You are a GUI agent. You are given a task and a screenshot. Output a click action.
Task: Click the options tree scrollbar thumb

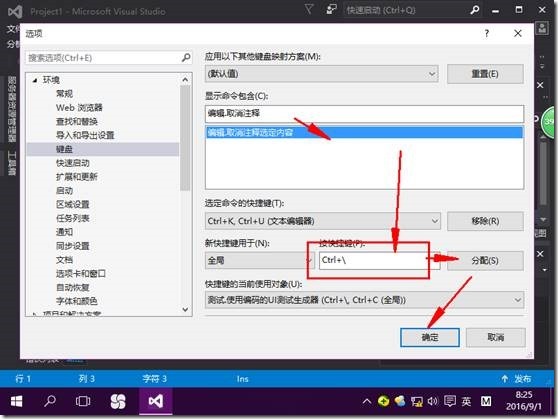pos(185,138)
